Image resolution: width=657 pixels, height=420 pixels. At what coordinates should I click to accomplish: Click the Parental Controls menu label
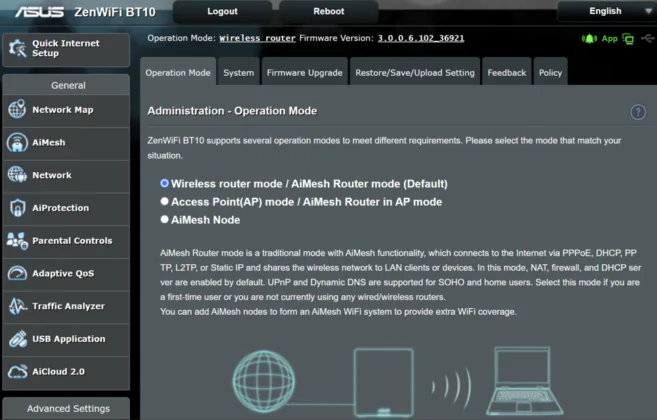click(x=72, y=241)
